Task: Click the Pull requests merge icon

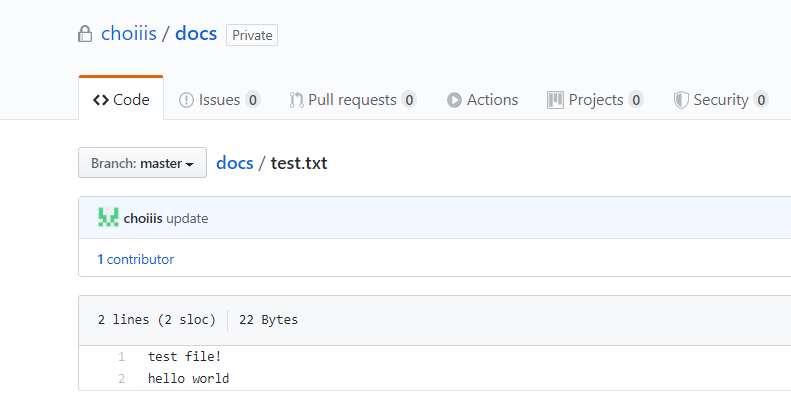Action: 296,100
